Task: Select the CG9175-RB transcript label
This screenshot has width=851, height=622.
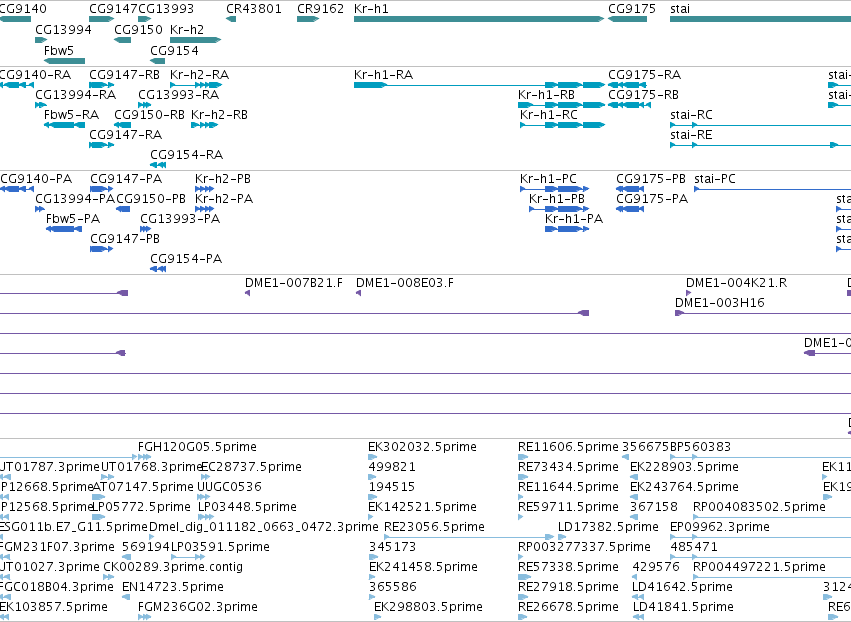Action: 643,94
